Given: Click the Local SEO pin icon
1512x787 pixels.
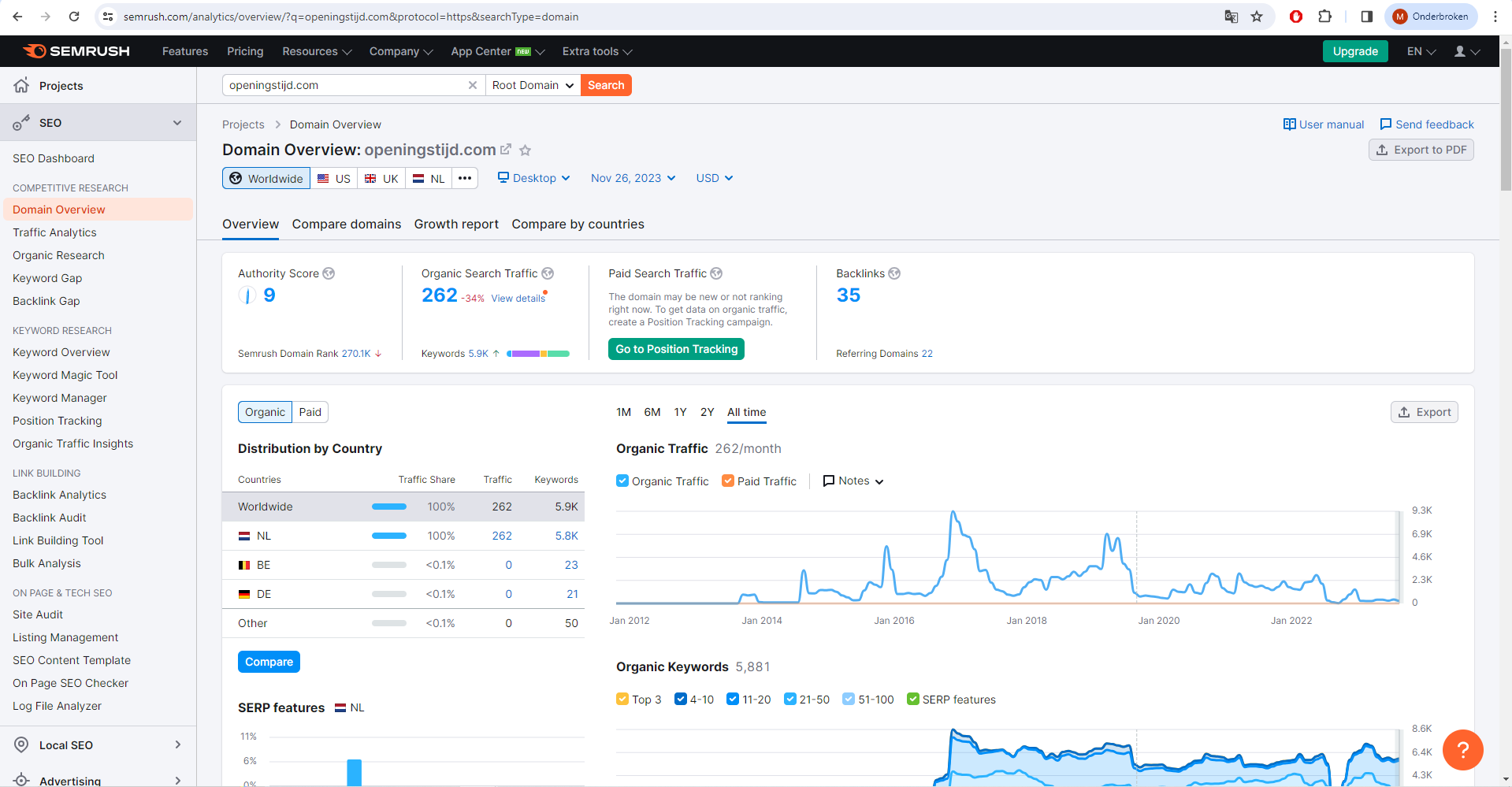Looking at the screenshot, I should (22, 744).
